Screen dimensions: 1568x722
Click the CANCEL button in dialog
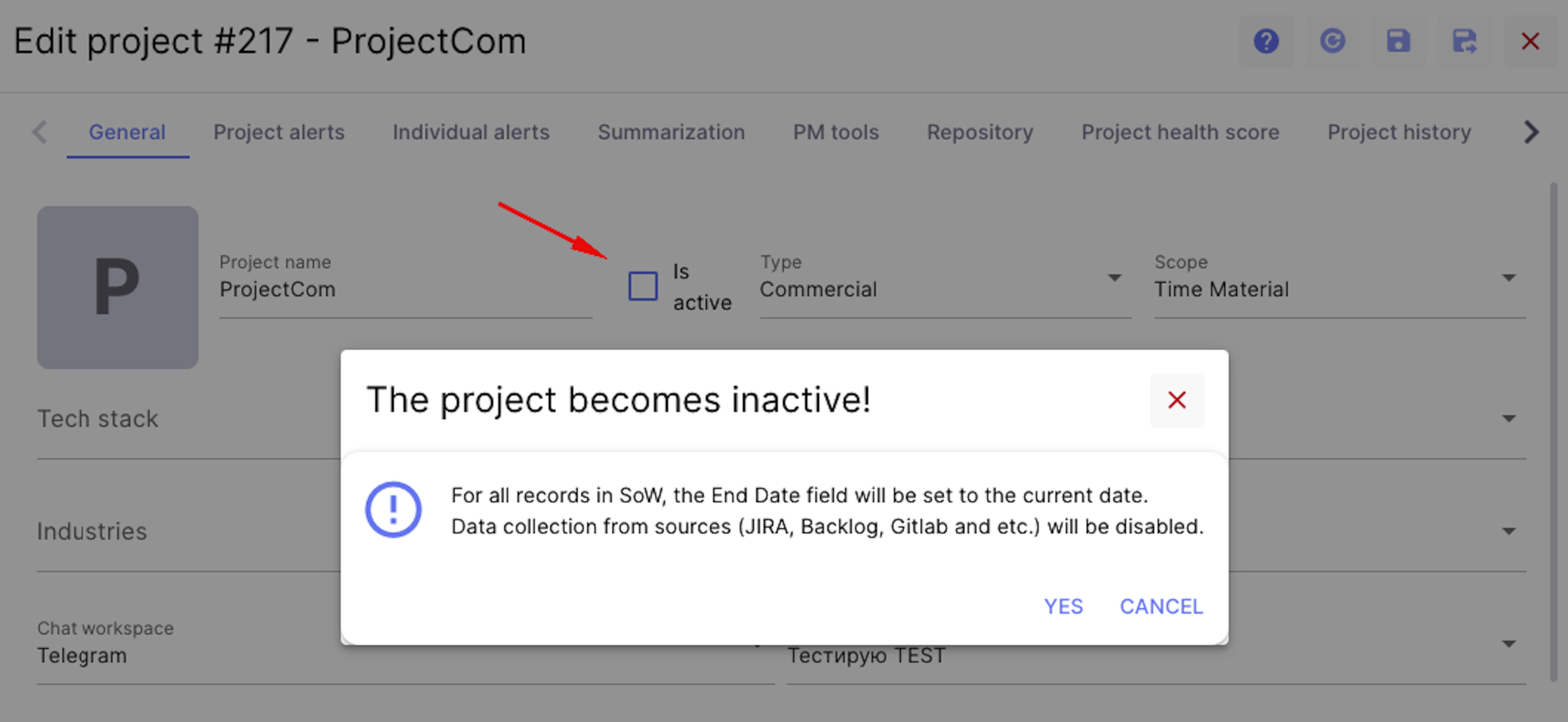(x=1161, y=606)
